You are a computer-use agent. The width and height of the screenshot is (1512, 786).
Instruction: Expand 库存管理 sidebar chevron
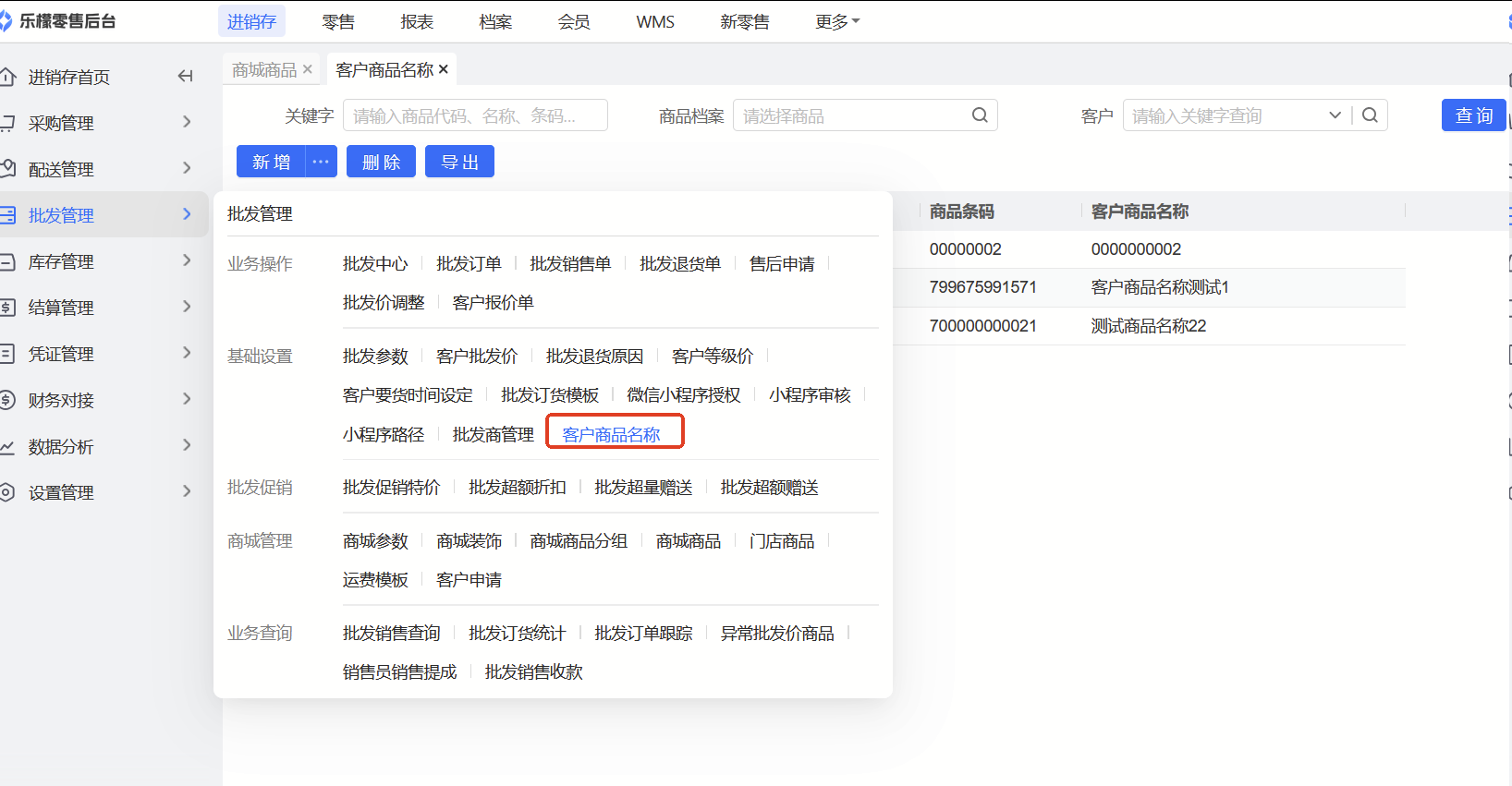(x=187, y=260)
